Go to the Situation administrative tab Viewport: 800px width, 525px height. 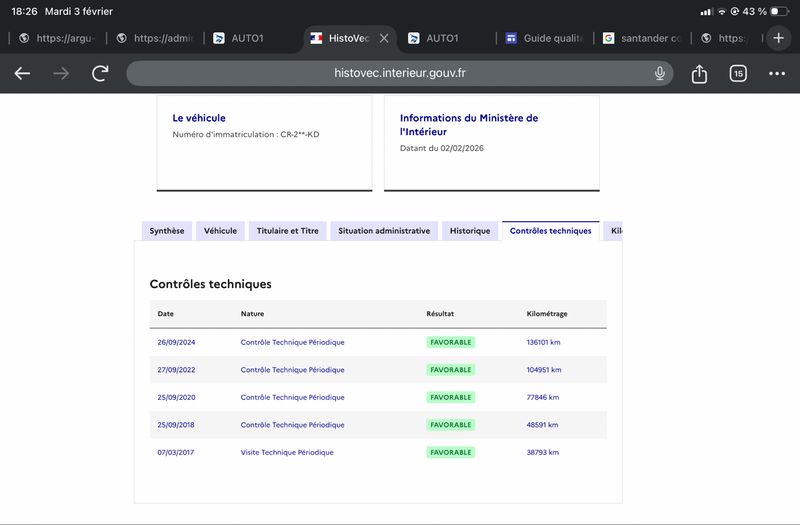pyautogui.click(x=384, y=231)
